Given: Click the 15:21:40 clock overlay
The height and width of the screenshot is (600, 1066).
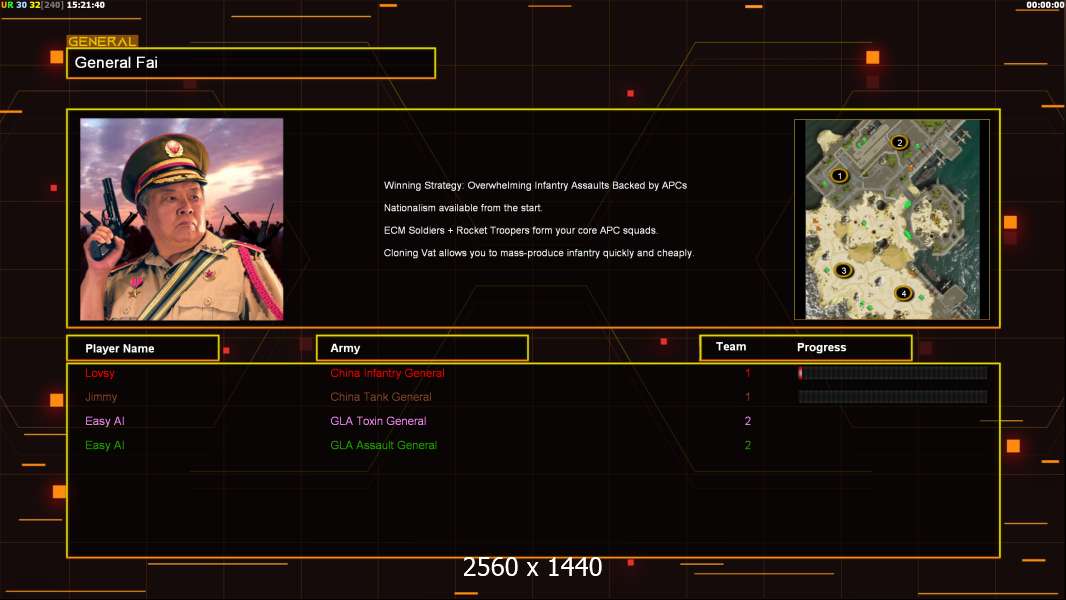Looking at the screenshot, I should tap(86, 5).
